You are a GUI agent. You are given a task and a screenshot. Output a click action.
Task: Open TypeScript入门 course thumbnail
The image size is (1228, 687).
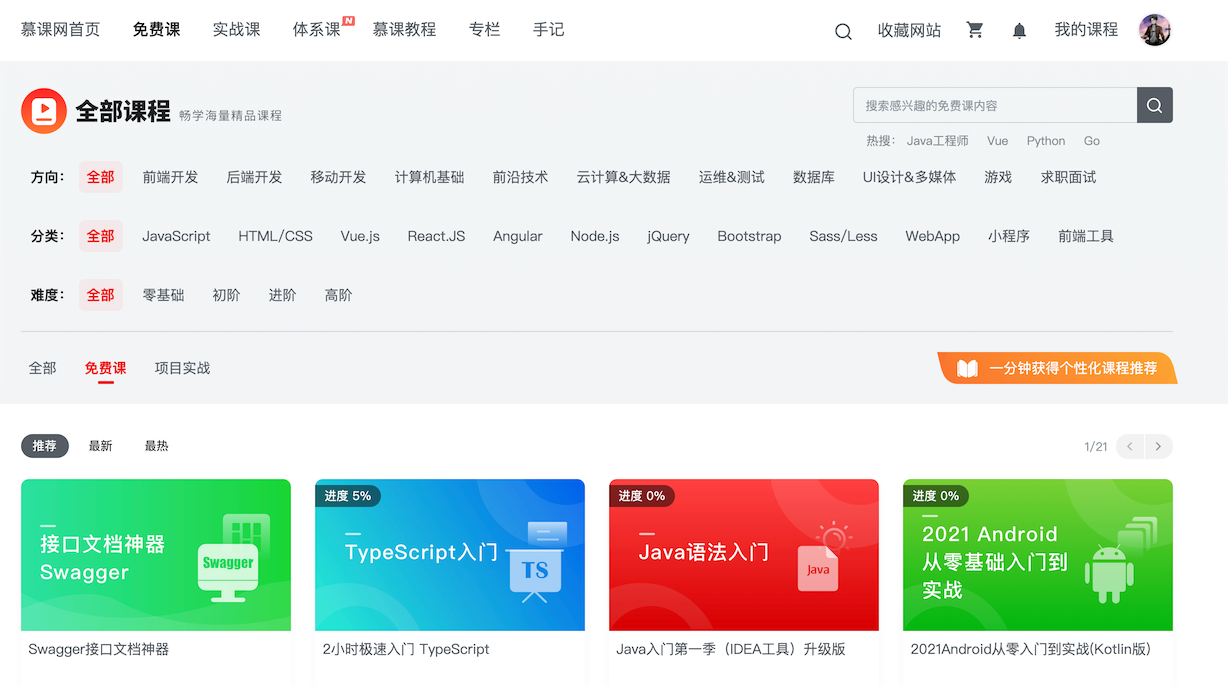point(450,555)
